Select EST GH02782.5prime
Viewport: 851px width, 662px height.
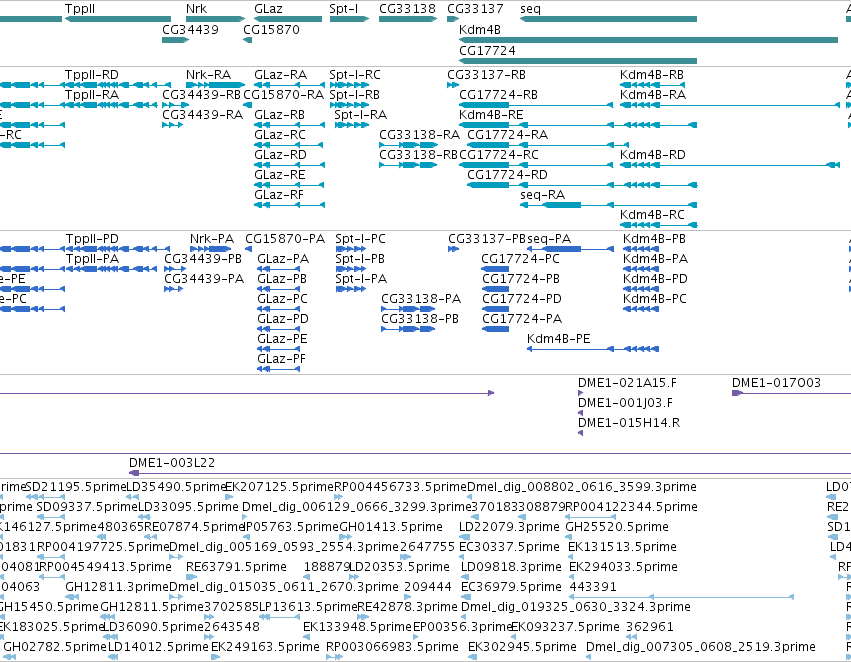55,647
